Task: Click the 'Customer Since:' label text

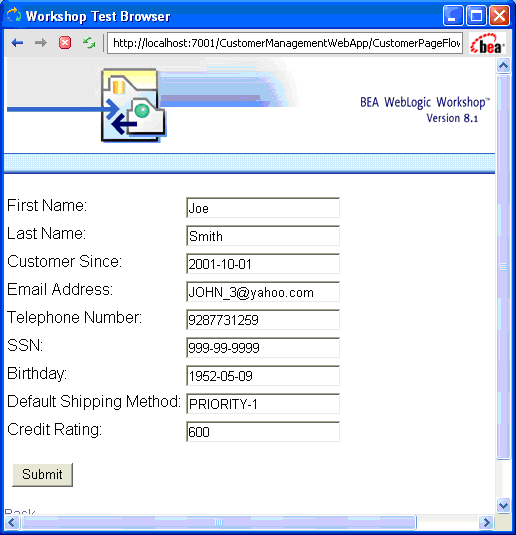Action: pos(64,261)
